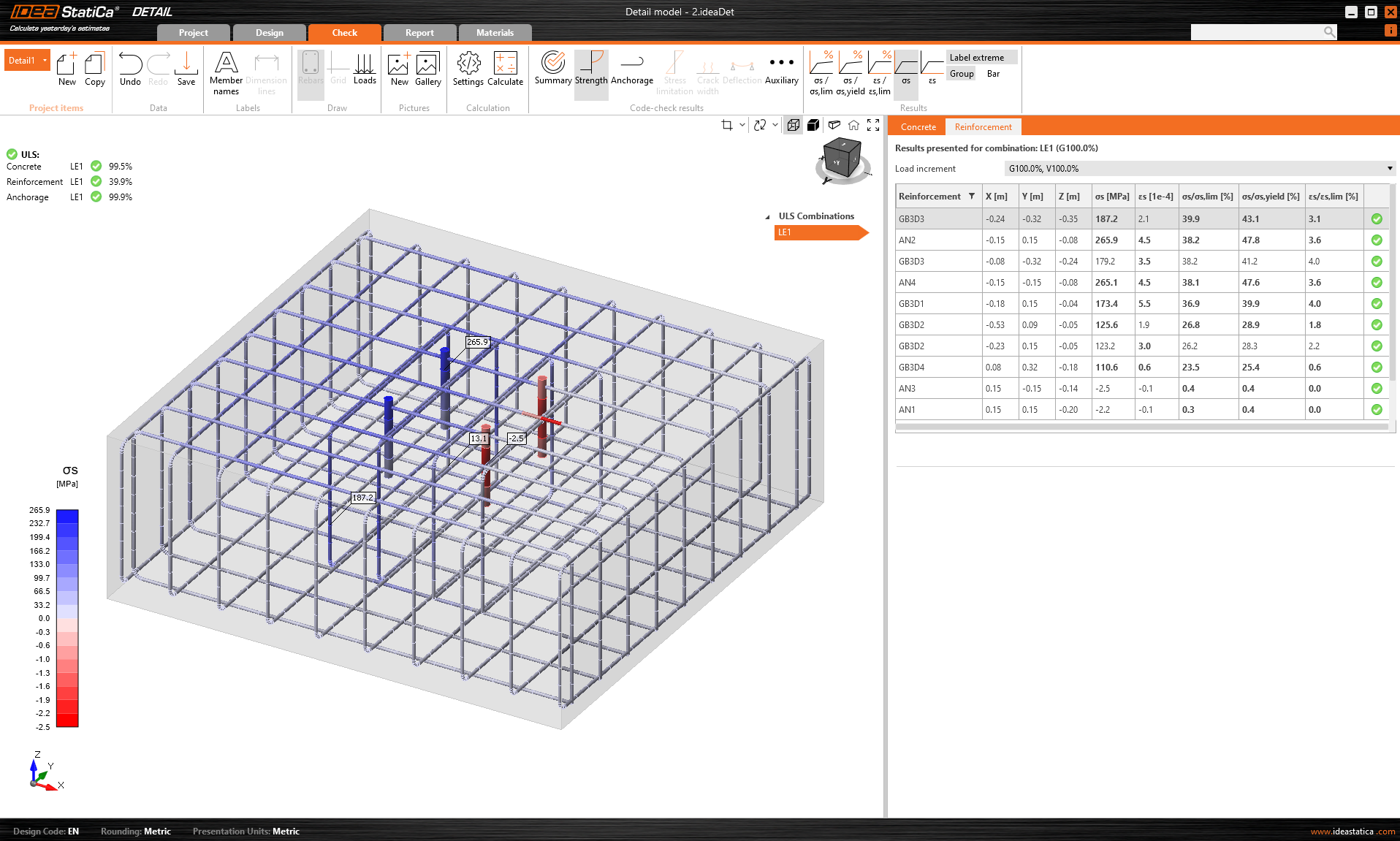This screenshot has height=841, width=1400.
Task: Save the project with the Save button
Action: click(x=186, y=69)
